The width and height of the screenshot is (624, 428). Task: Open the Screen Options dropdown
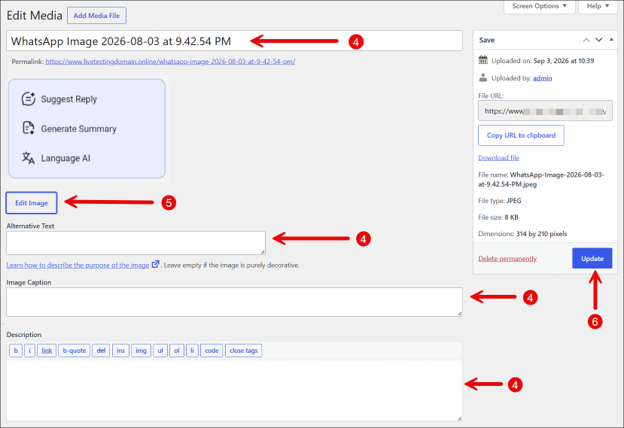[x=539, y=6]
